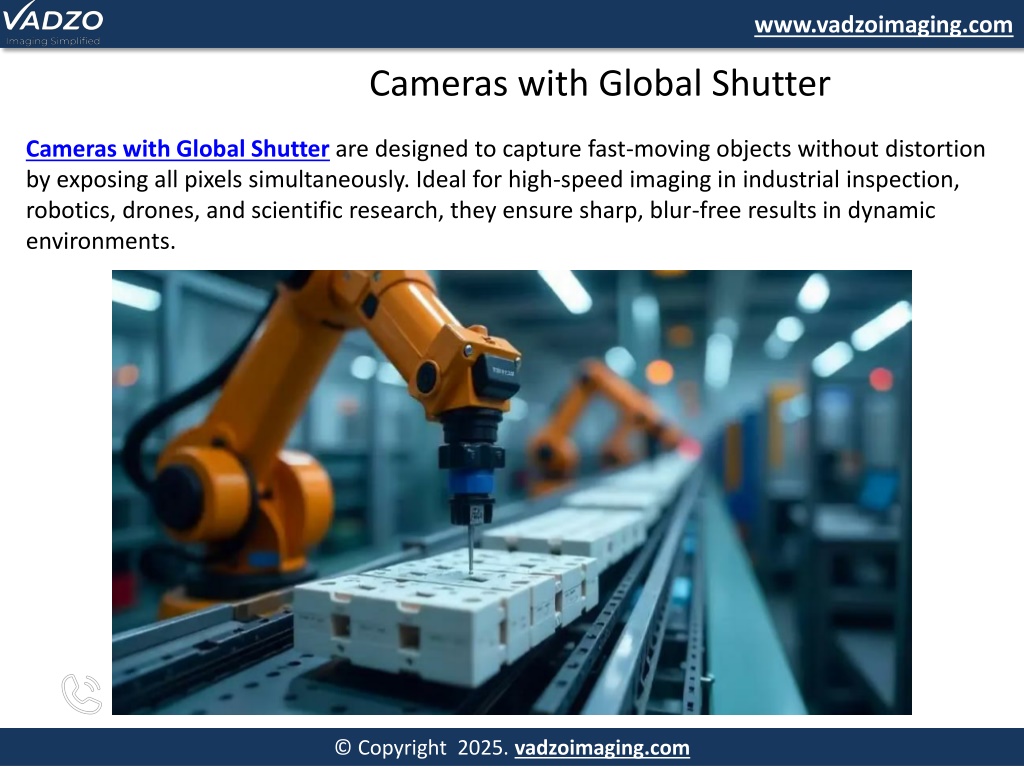Open the www.vadzoimaging.com header link
This screenshot has width=1024, height=768.
point(883,25)
